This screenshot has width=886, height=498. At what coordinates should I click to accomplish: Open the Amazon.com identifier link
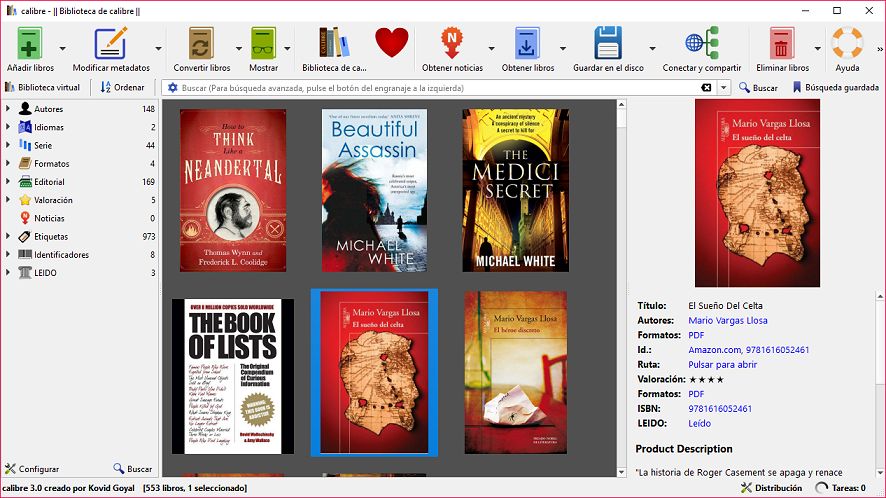[714, 350]
